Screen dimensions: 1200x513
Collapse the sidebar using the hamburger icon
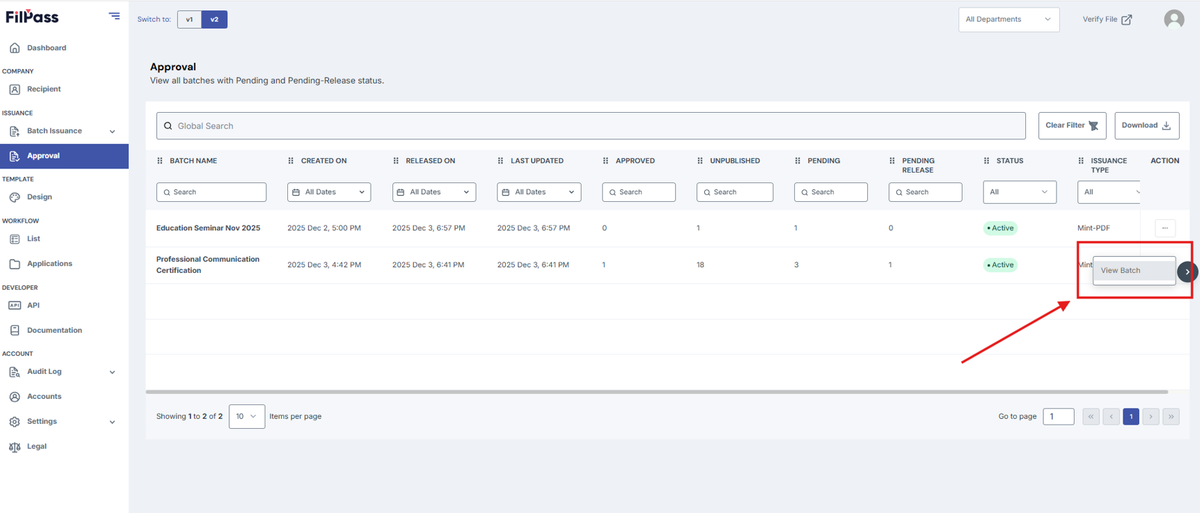(x=114, y=16)
